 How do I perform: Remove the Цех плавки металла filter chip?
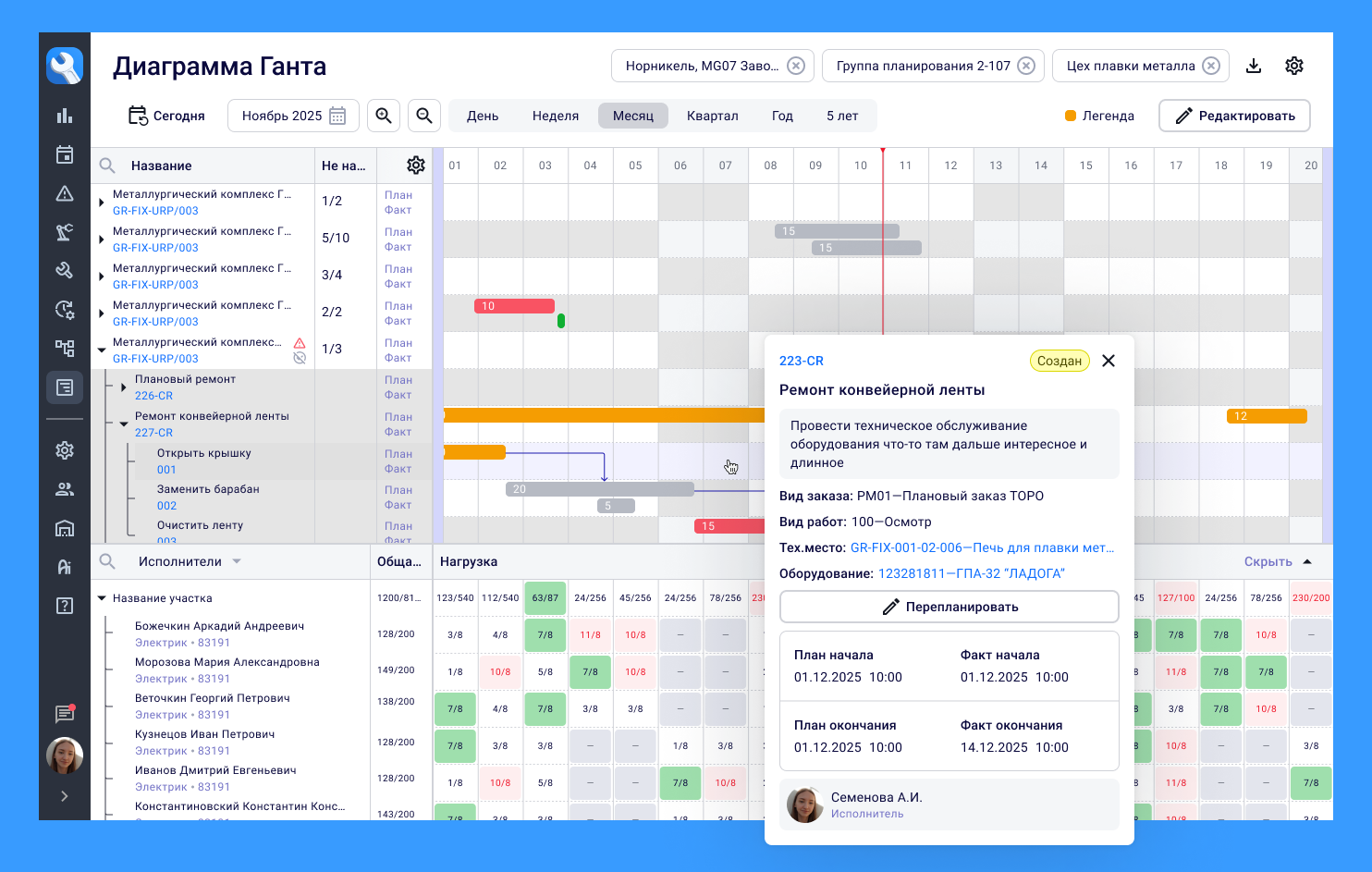click(1211, 66)
